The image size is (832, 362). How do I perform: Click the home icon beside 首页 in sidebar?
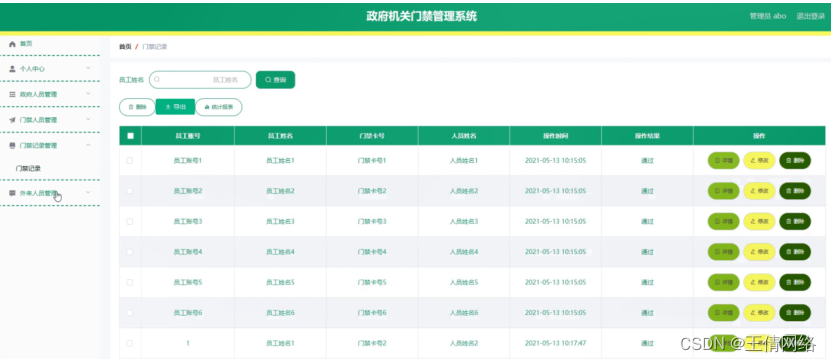point(12,44)
